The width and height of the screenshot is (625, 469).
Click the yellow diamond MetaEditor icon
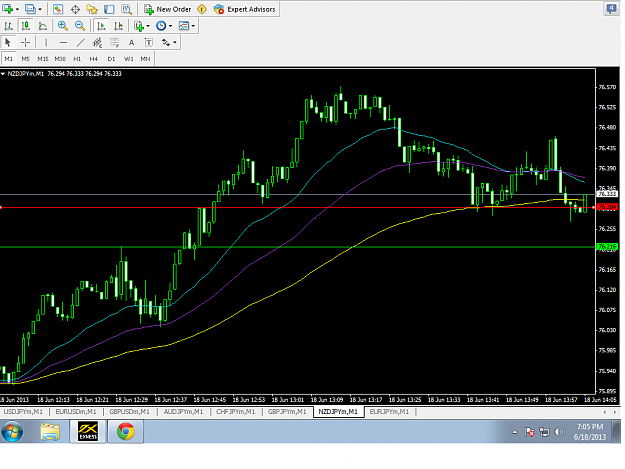click(x=202, y=9)
